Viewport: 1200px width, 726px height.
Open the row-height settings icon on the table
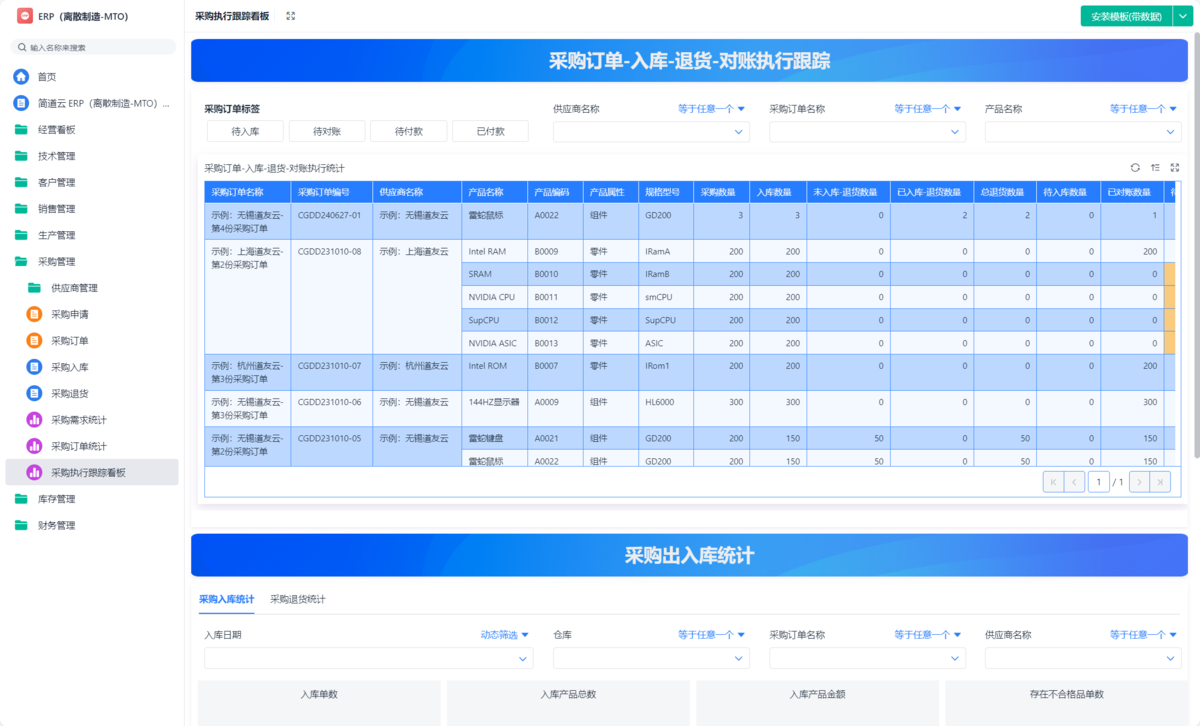(1155, 168)
